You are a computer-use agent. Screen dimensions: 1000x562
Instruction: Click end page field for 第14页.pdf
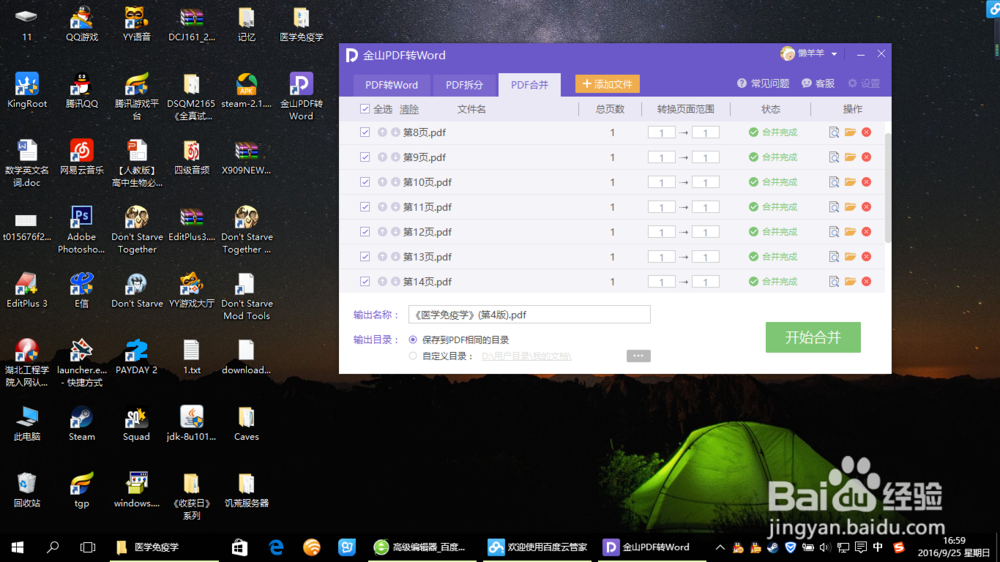pyautogui.click(x=705, y=282)
